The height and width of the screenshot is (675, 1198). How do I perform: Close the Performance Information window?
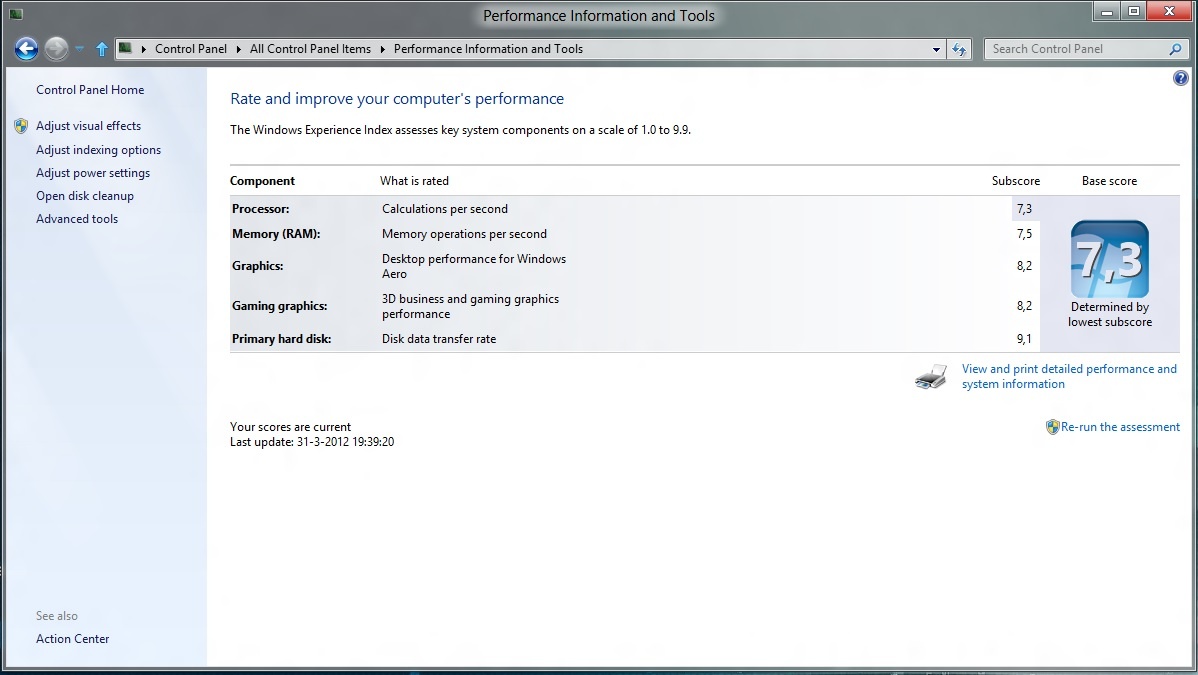point(1169,11)
